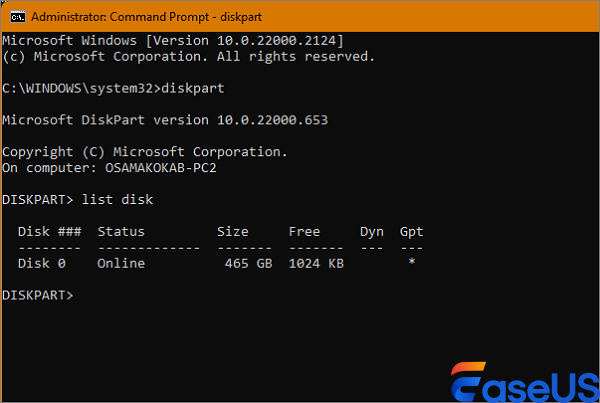Click the 'Size' column header

coord(233,231)
